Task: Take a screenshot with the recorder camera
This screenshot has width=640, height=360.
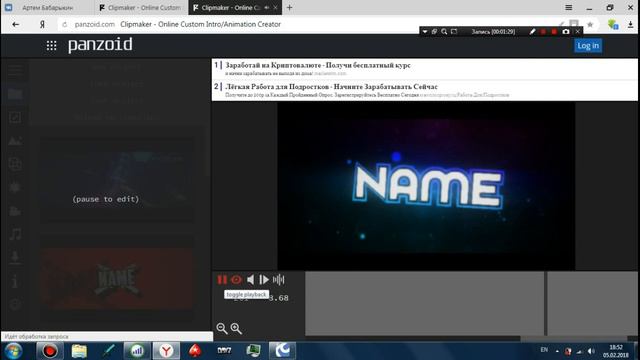Action: (566, 31)
